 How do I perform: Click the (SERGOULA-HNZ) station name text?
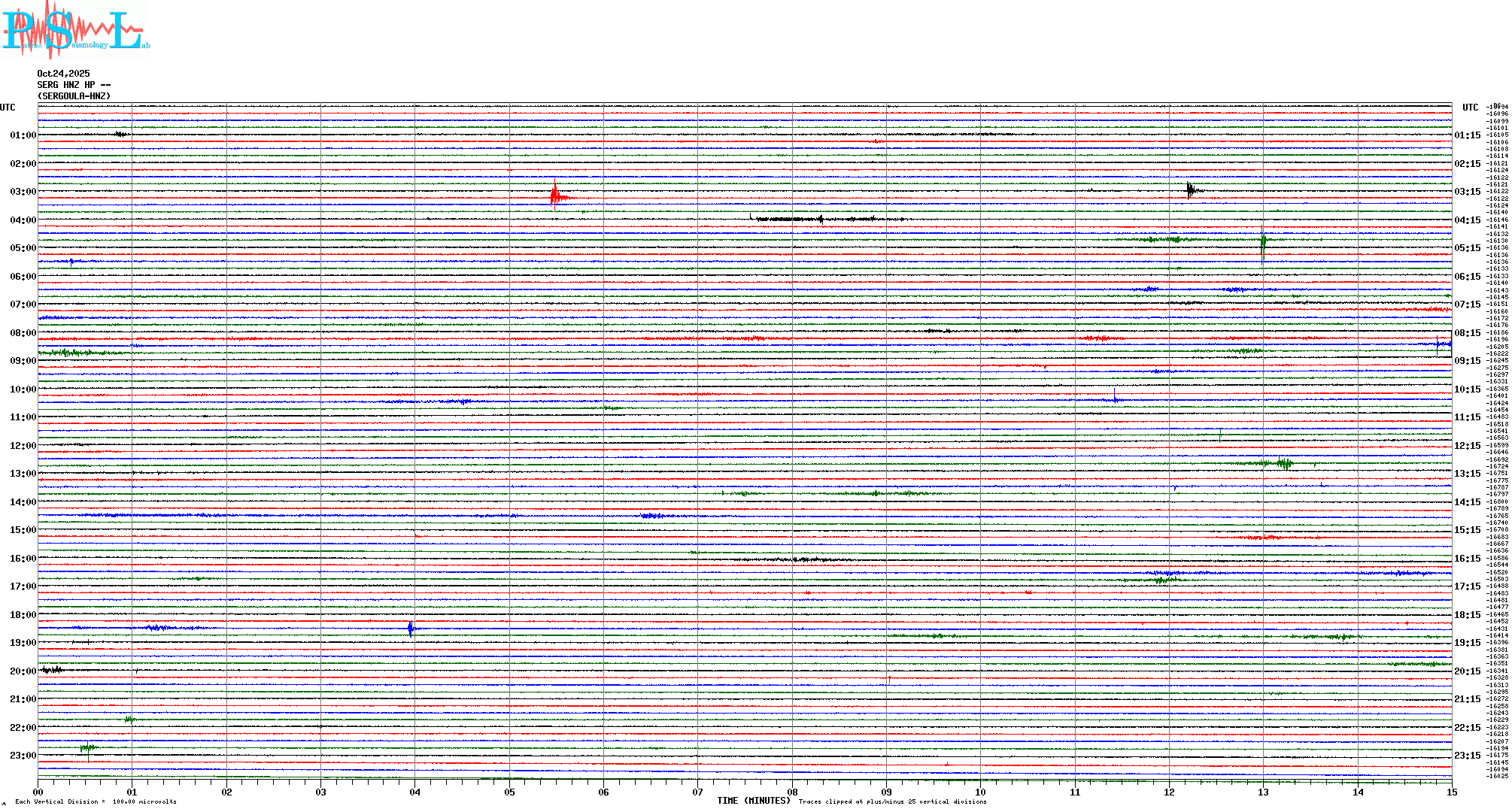point(74,96)
